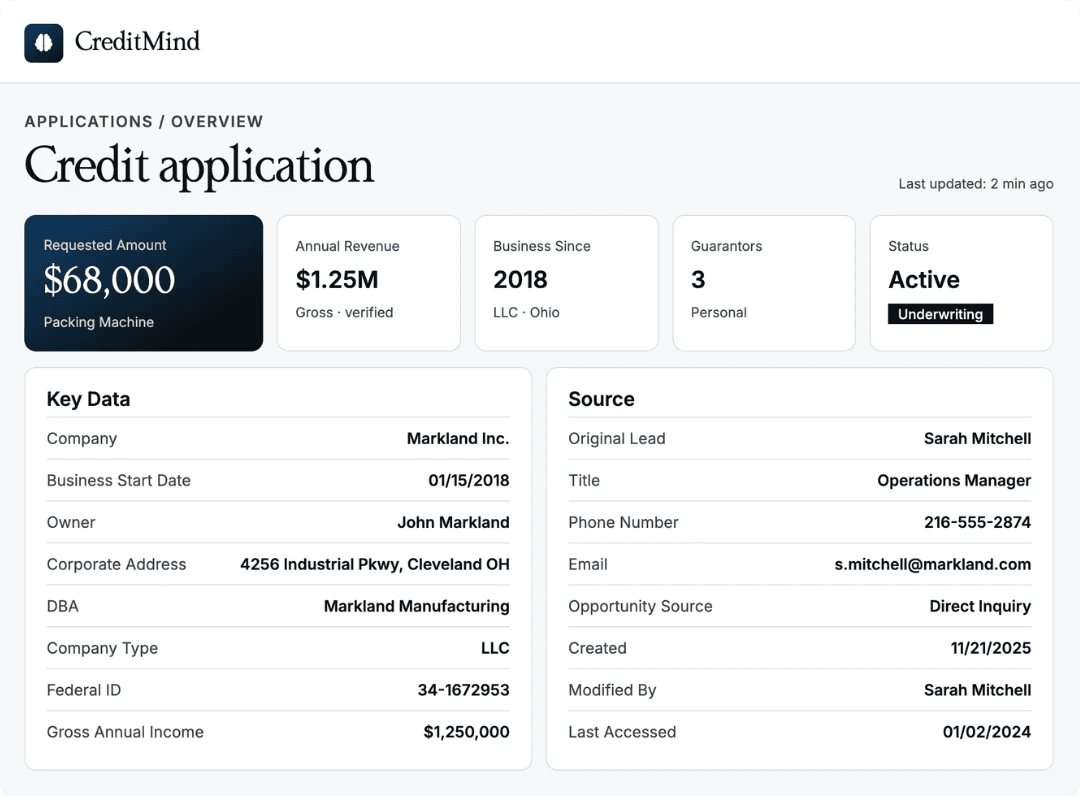Click the Personal guarantors caption

coord(718,312)
